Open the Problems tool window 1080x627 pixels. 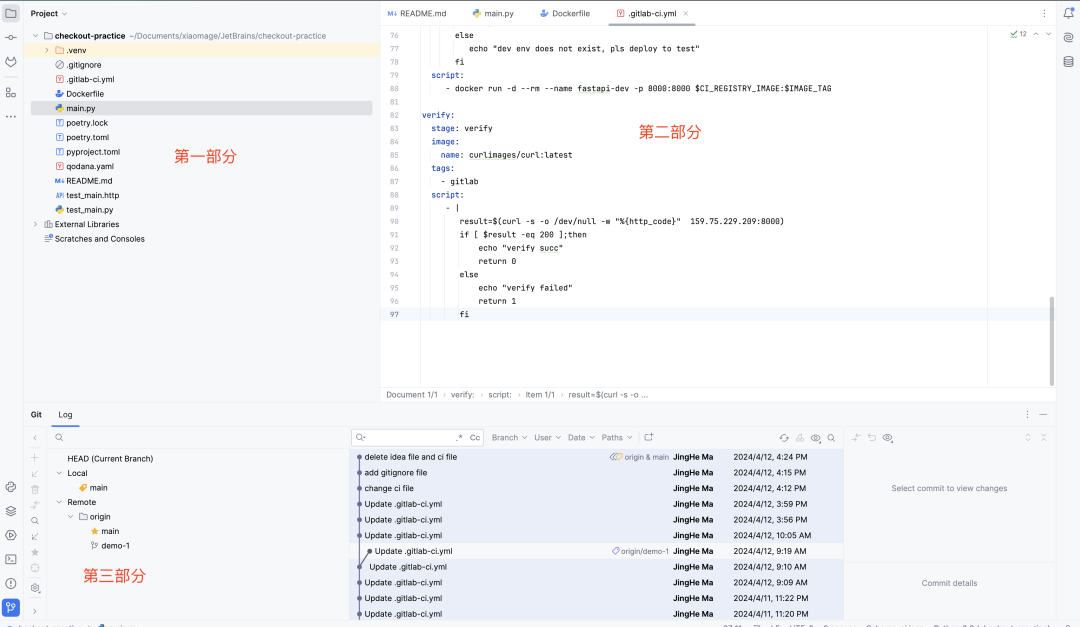click(11, 584)
